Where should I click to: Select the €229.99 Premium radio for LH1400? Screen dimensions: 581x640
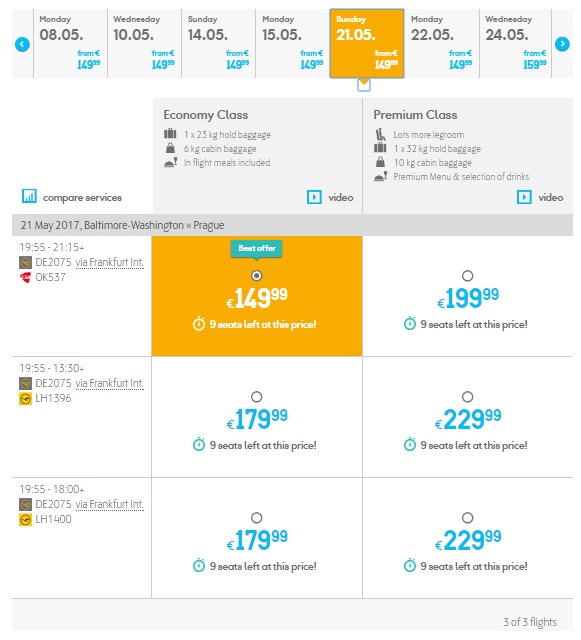point(467,518)
